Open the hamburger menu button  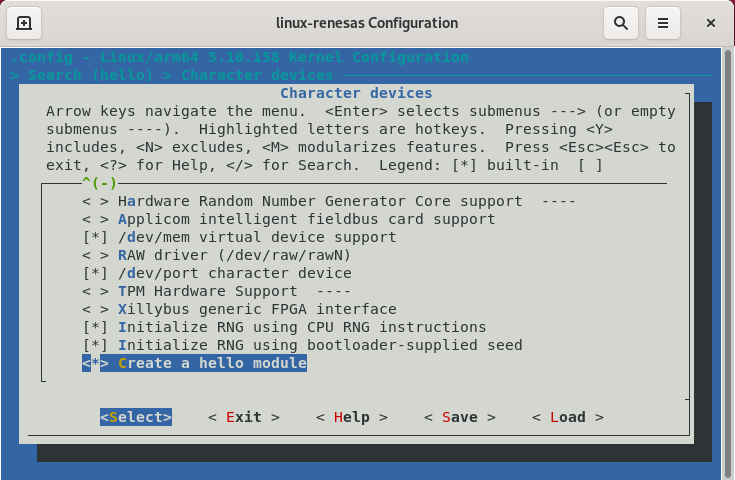click(x=662, y=22)
